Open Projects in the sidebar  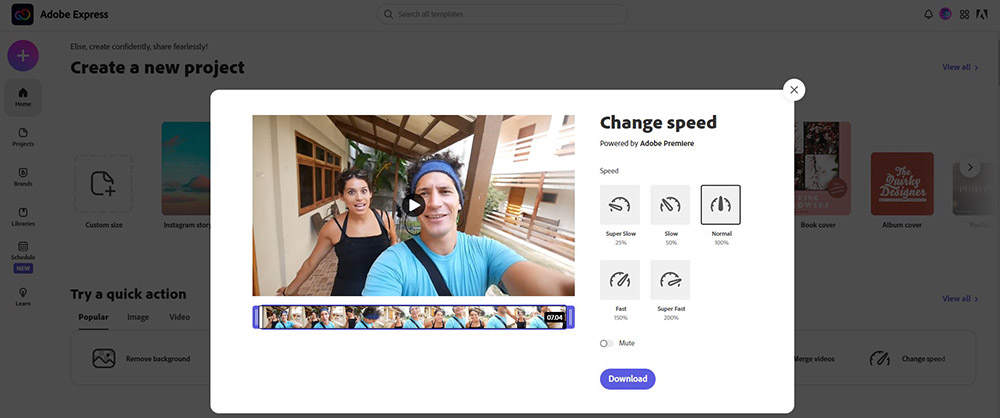23,137
